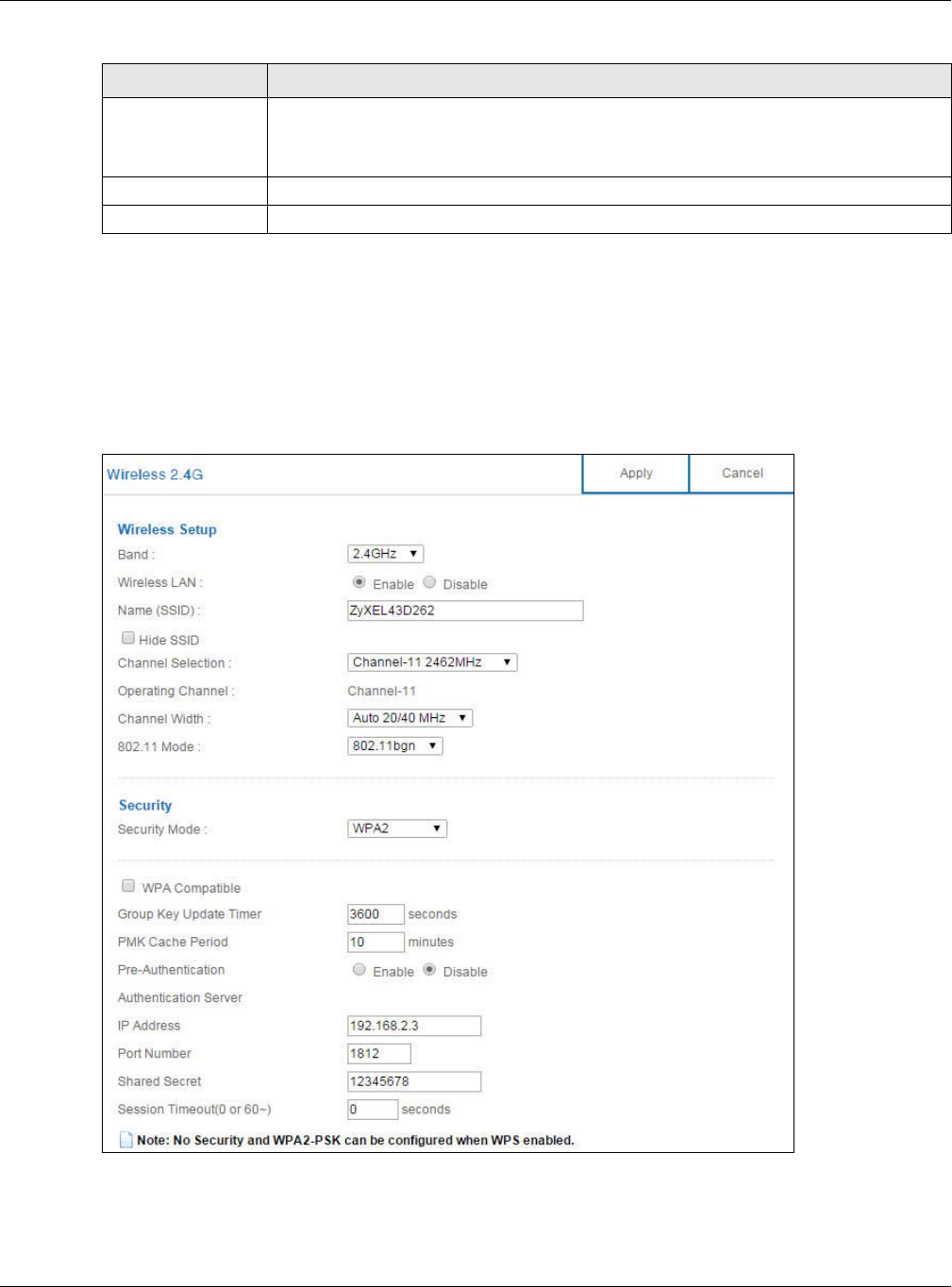This screenshot has height=1287, width=952.
Task: Open the Band dropdown
Action: click(x=386, y=554)
